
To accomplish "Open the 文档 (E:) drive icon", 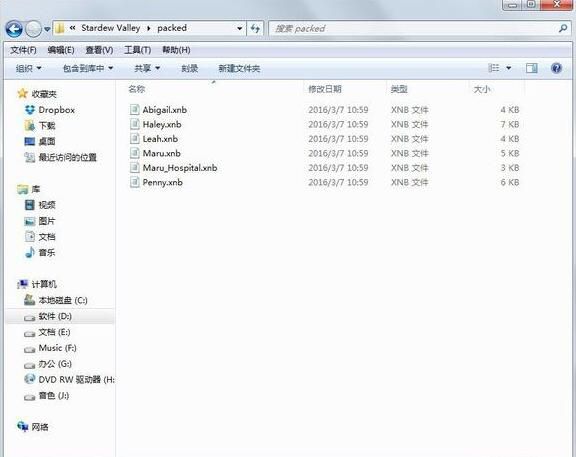I will coord(29,333).
